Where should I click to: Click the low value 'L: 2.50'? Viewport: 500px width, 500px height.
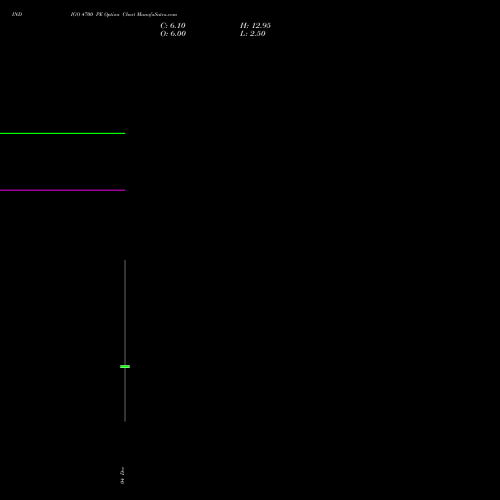(253, 34)
